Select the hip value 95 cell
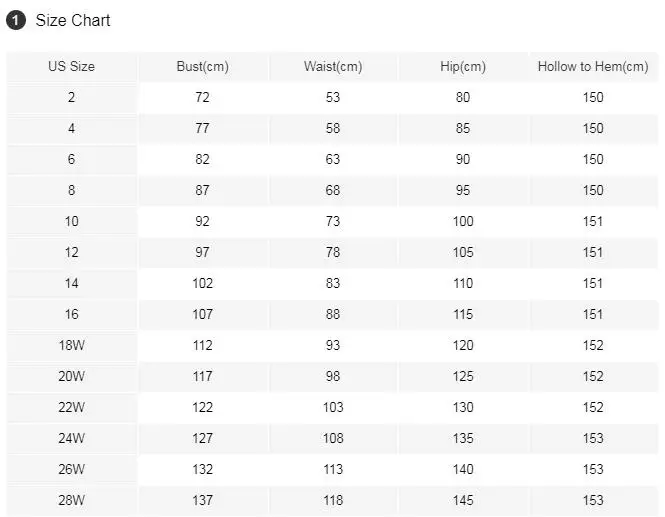665x517 pixels. 463,191
